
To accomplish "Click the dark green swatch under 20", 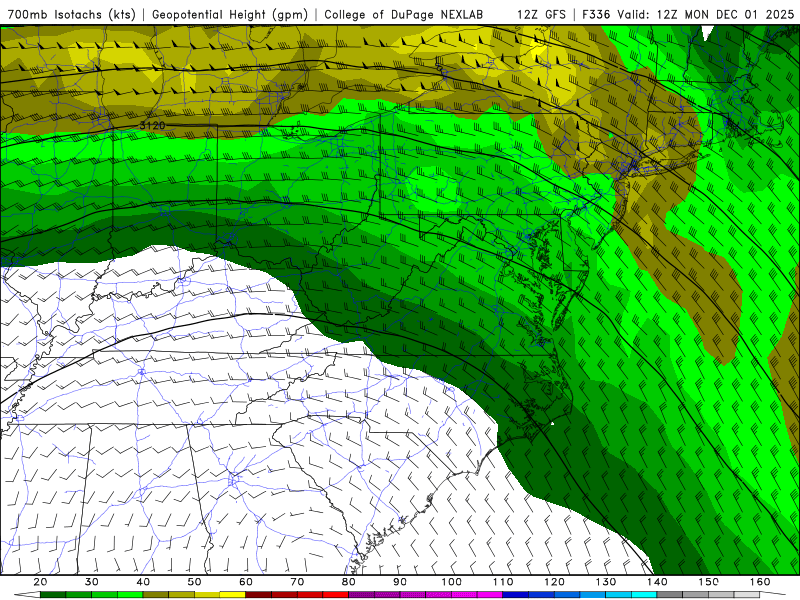I will (x=53, y=595).
